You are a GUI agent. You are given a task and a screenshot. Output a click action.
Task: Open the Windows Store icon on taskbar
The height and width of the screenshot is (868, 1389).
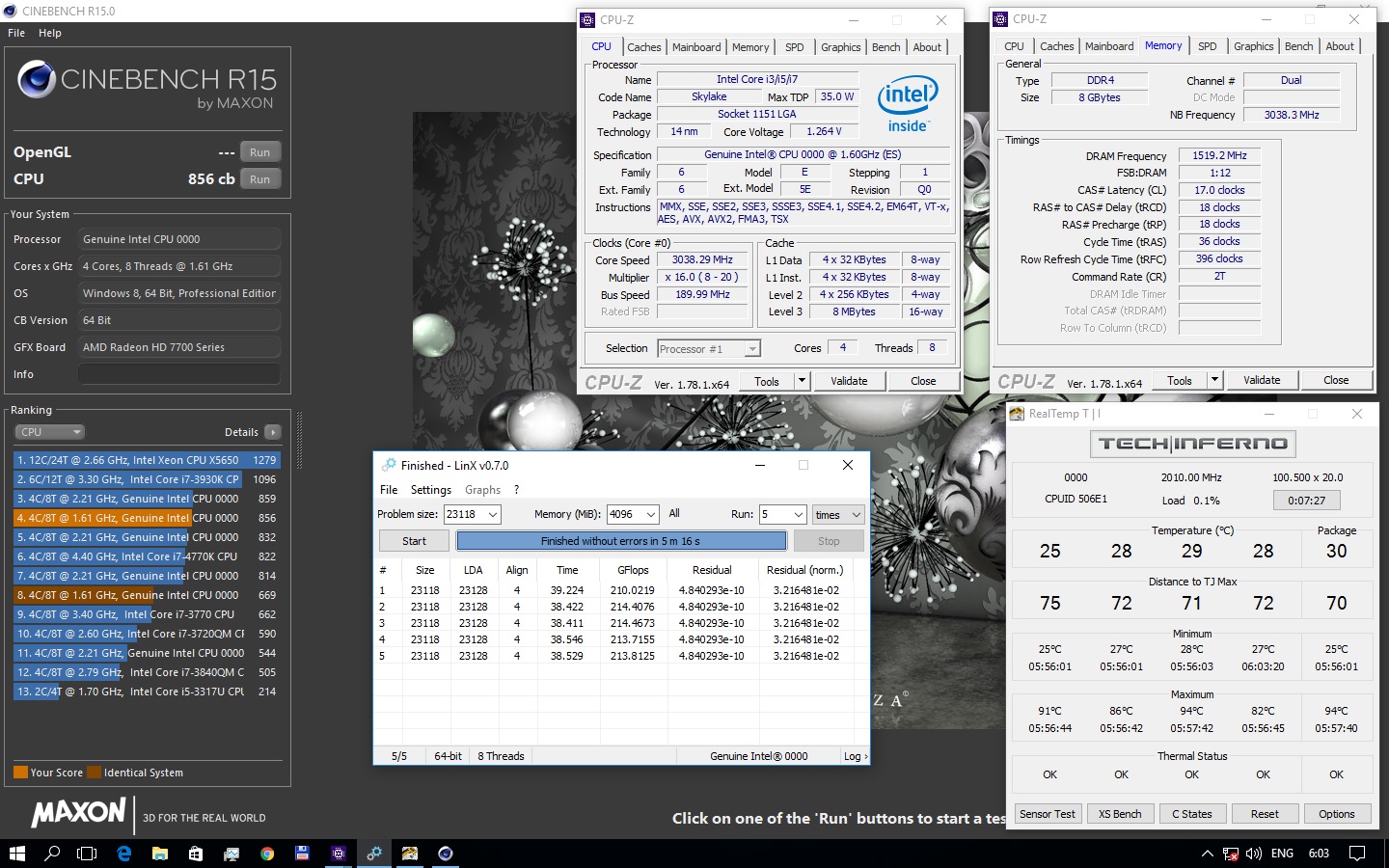(196, 854)
